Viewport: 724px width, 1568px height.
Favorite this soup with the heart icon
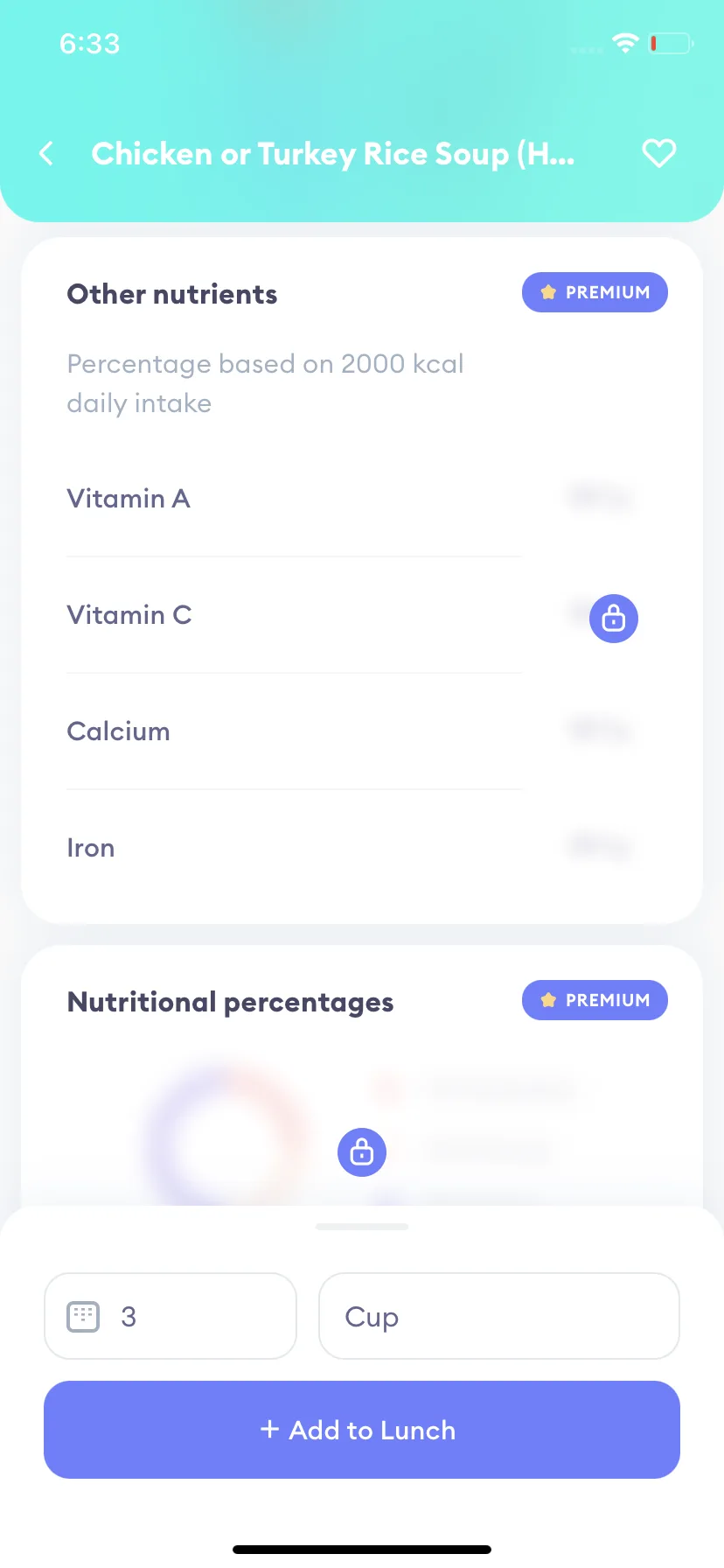tap(659, 153)
